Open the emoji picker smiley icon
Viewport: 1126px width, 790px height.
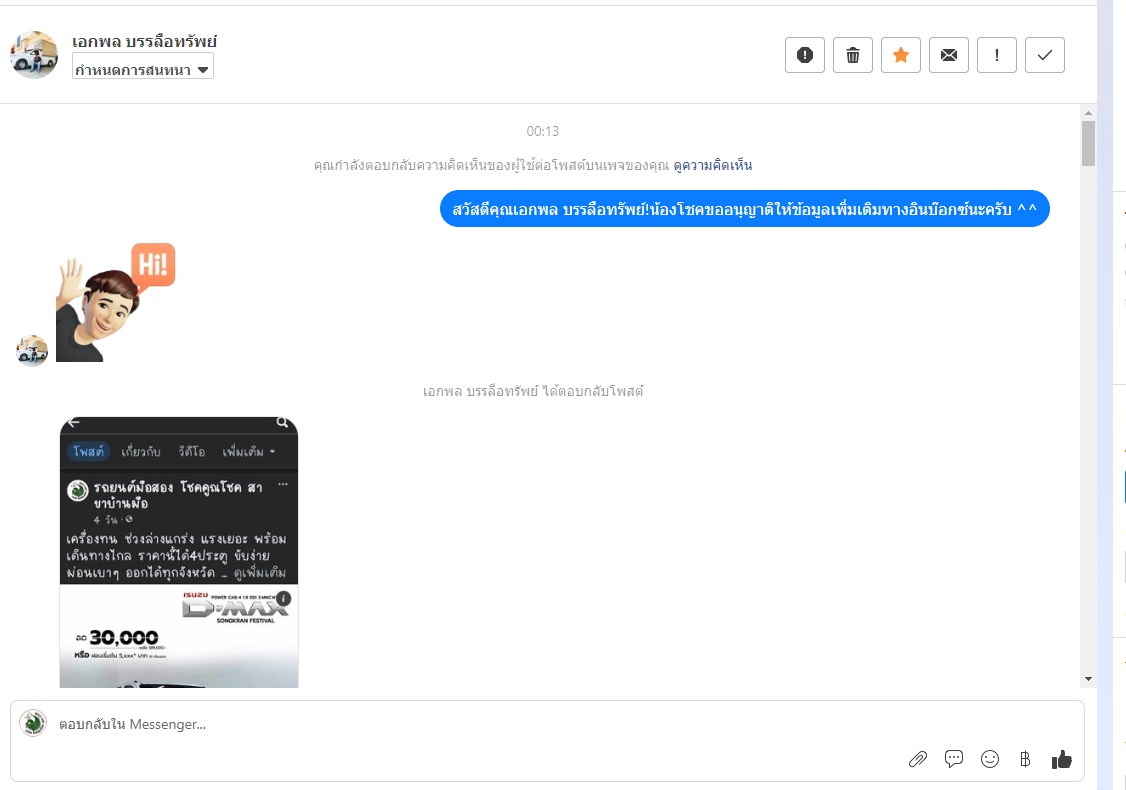point(990,759)
